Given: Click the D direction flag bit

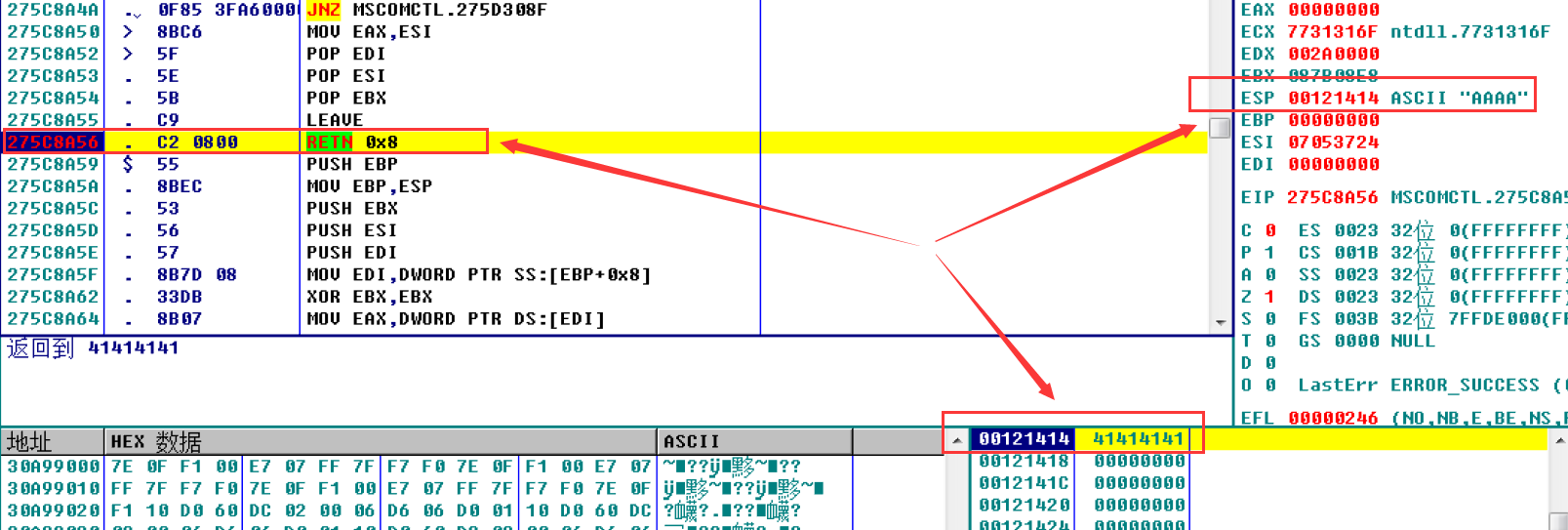Looking at the screenshot, I should click(x=1270, y=363).
